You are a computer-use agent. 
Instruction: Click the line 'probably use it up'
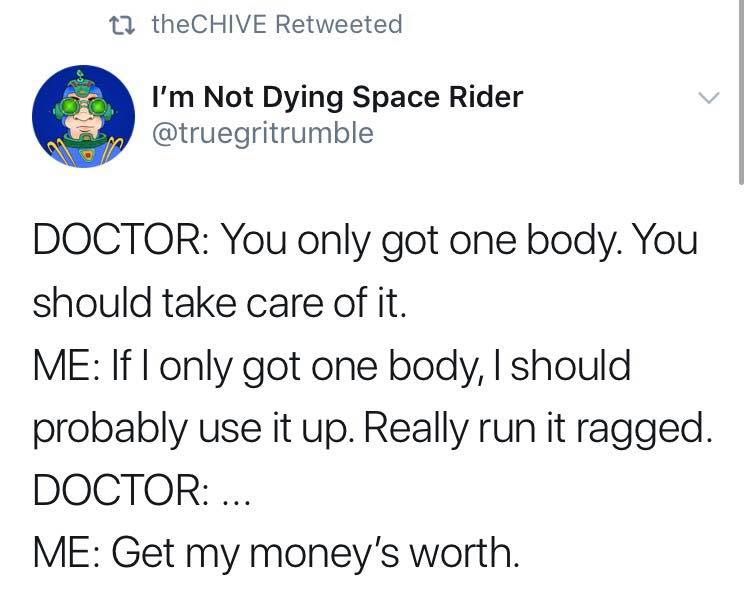(x=373, y=428)
